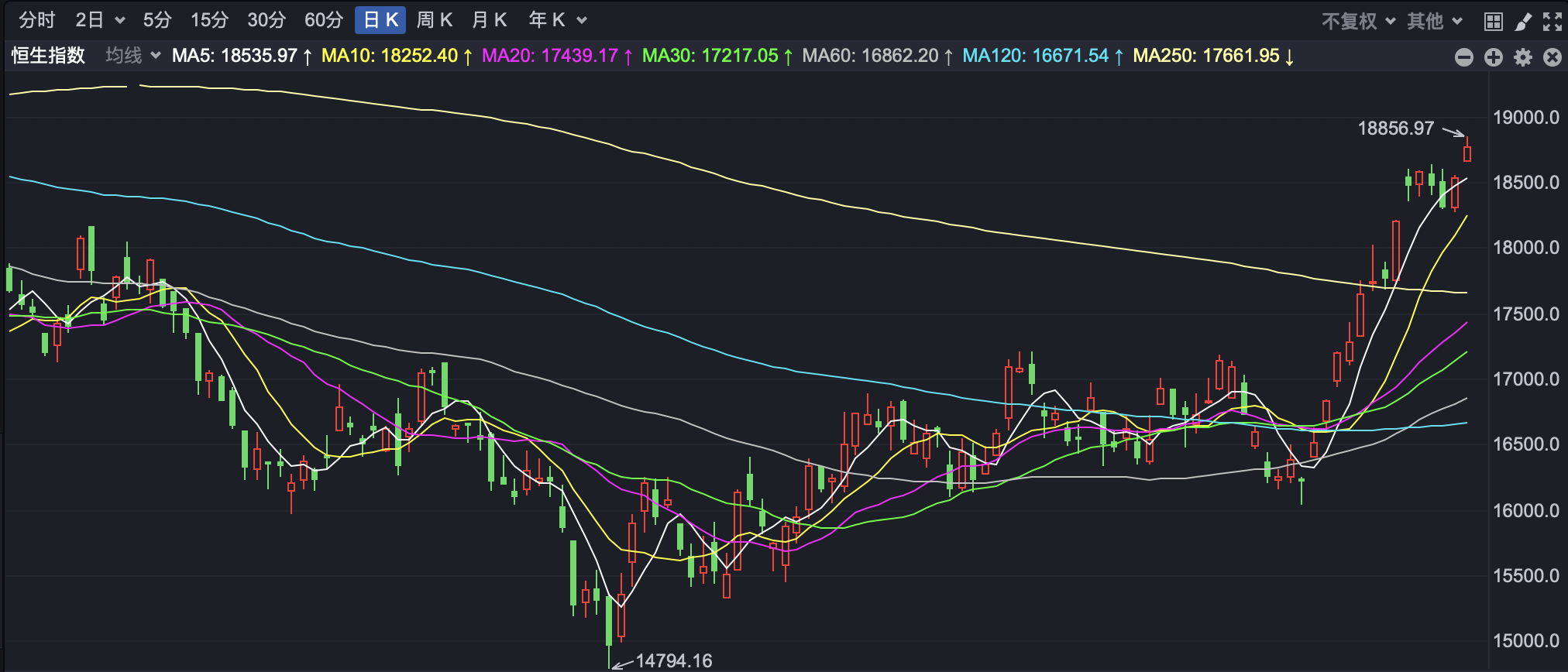This screenshot has height=672, width=1568.
Task: Click the 18500.0 price axis label
Action: click(x=1526, y=183)
